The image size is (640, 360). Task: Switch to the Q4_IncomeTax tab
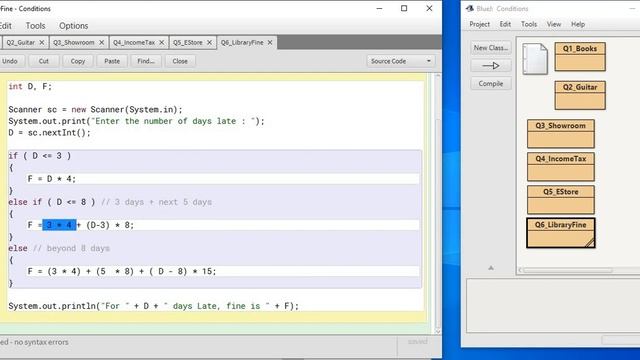point(134,42)
